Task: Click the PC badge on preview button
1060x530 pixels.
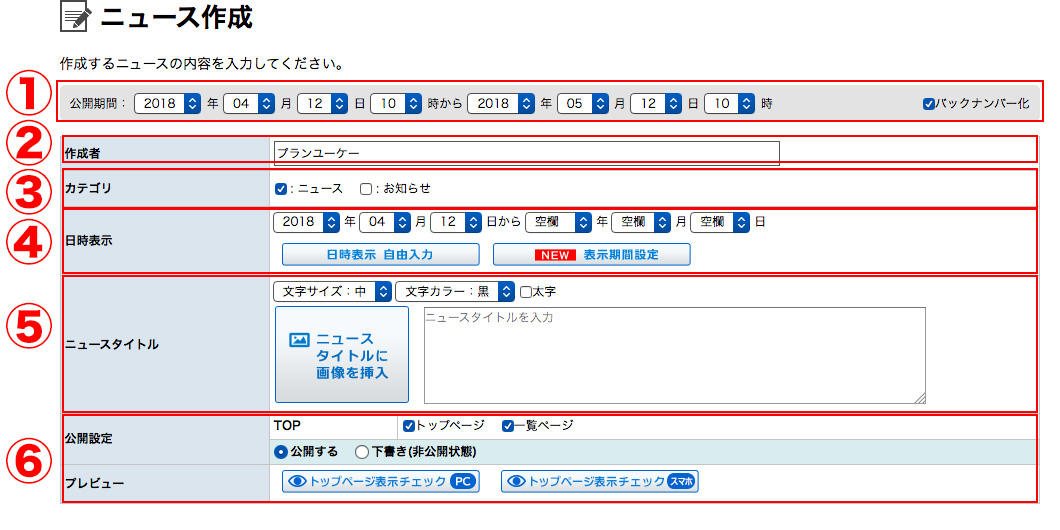Action: [x=461, y=482]
